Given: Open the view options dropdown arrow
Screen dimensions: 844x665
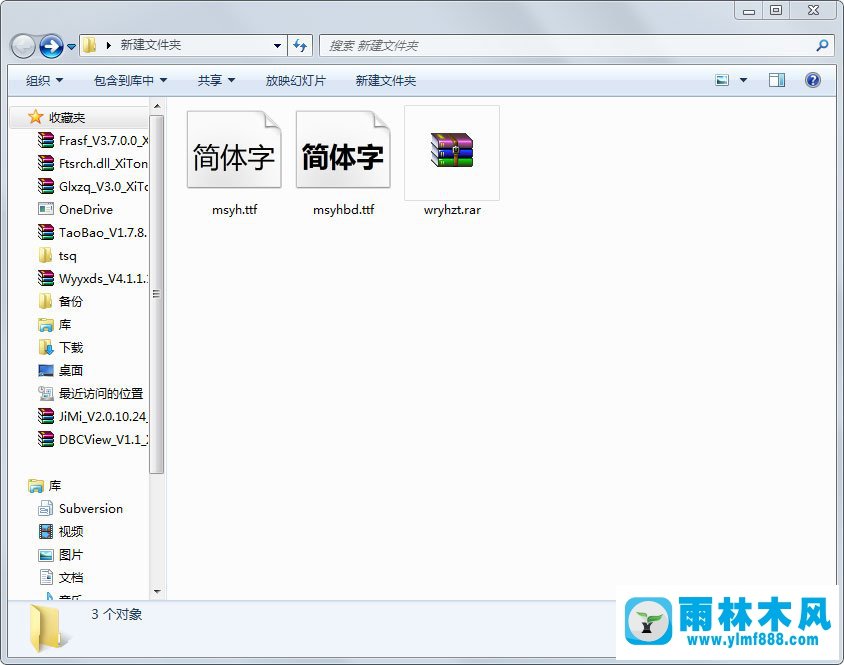Looking at the screenshot, I should click(744, 80).
